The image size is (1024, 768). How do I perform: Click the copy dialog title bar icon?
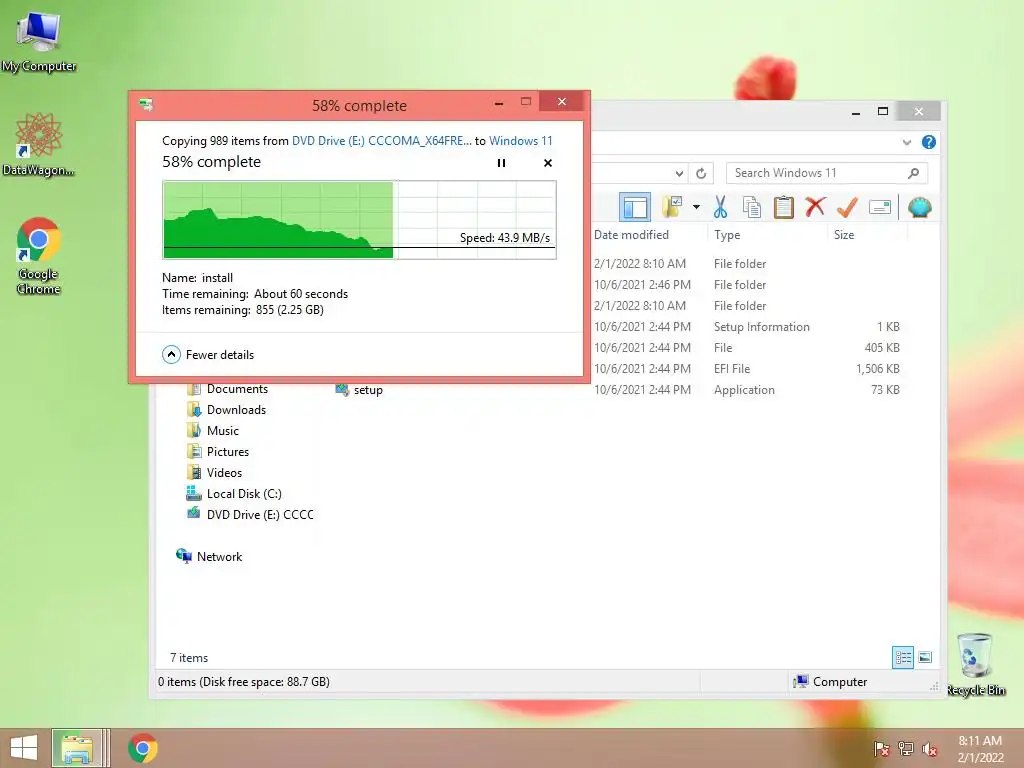(x=146, y=104)
